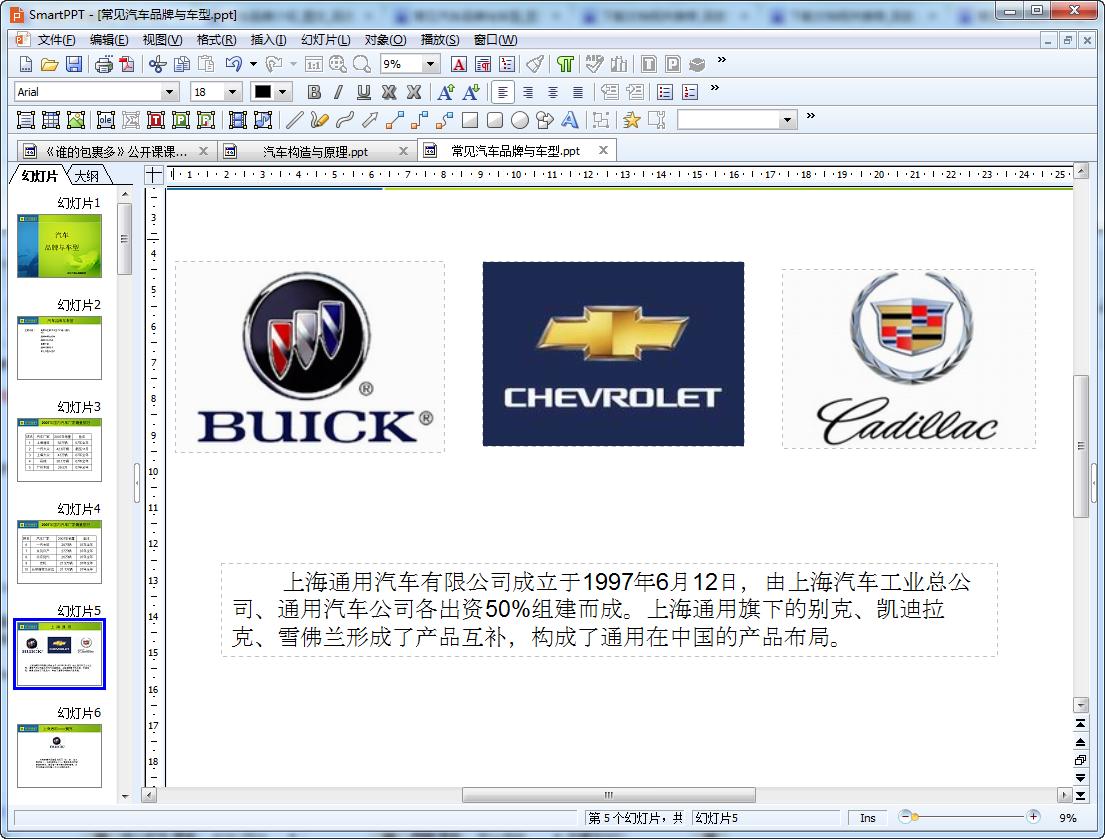Image resolution: width=1105 pixels, height=839 pixels.
Task: Open the 幻灯片(L) menu
Action: (x=326, y=40)
